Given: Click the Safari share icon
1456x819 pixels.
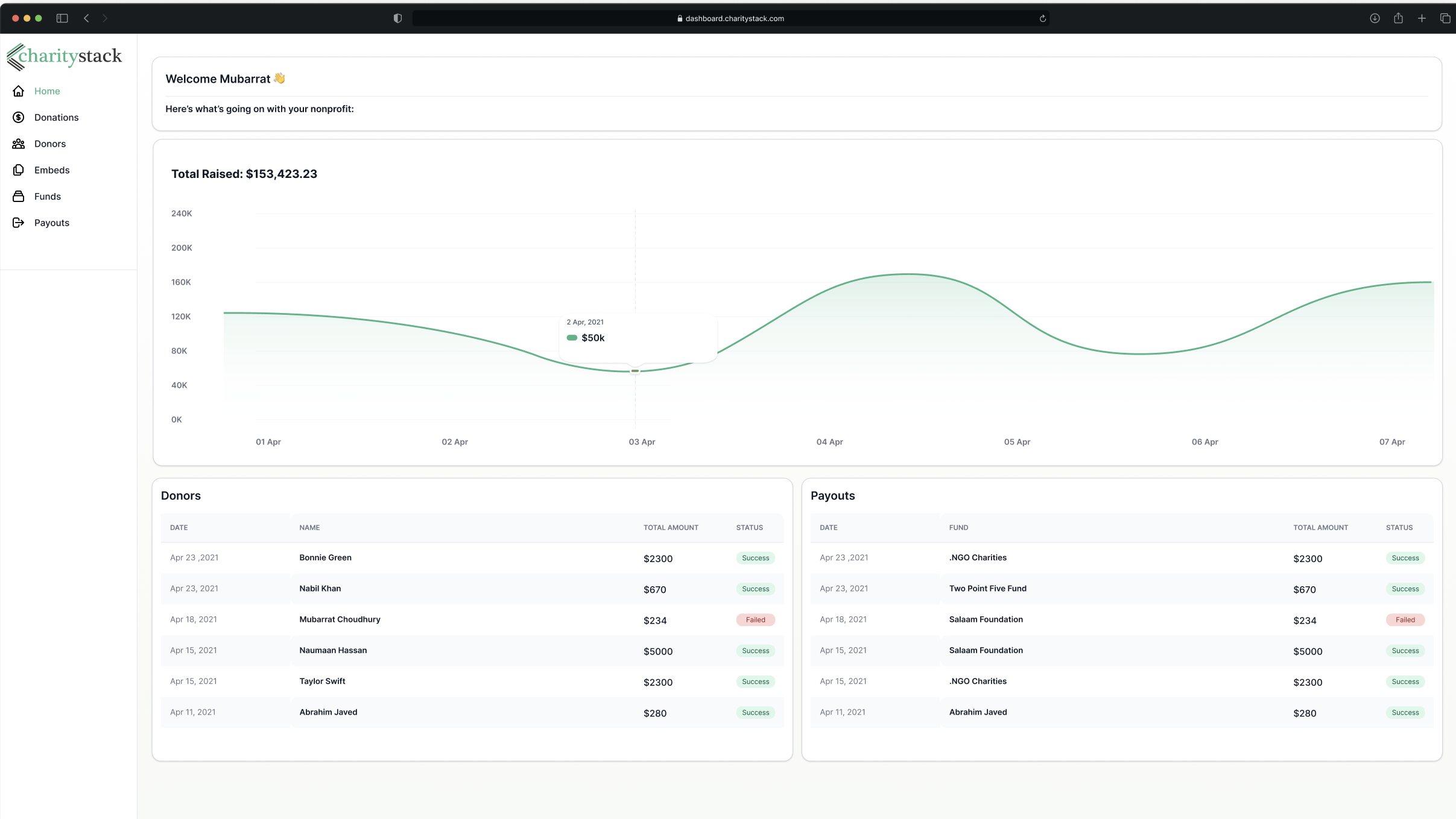Looking at the screenshot, I should [x=1398, y=18].
